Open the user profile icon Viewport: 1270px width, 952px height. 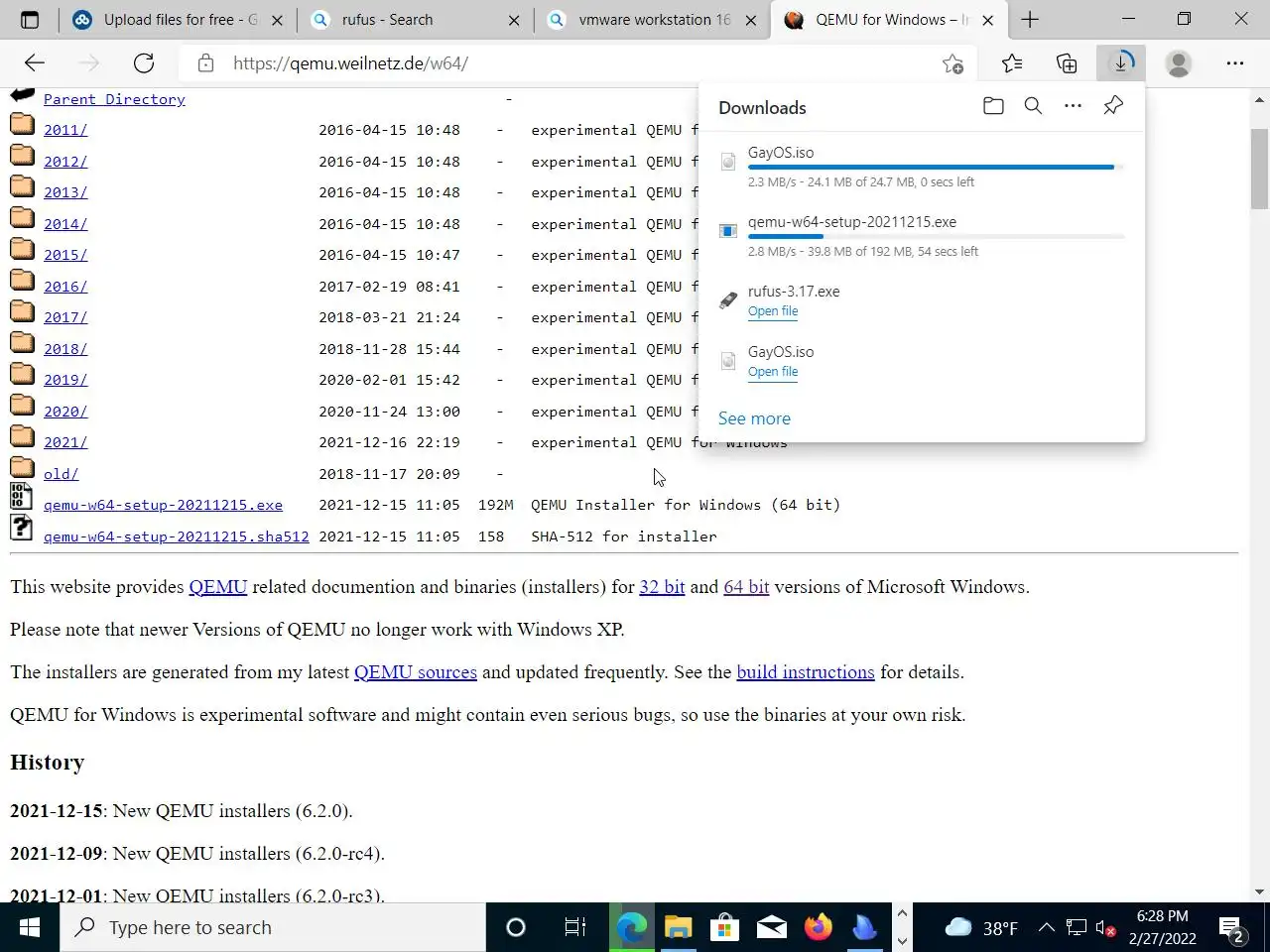click(x=1179, y=63)
